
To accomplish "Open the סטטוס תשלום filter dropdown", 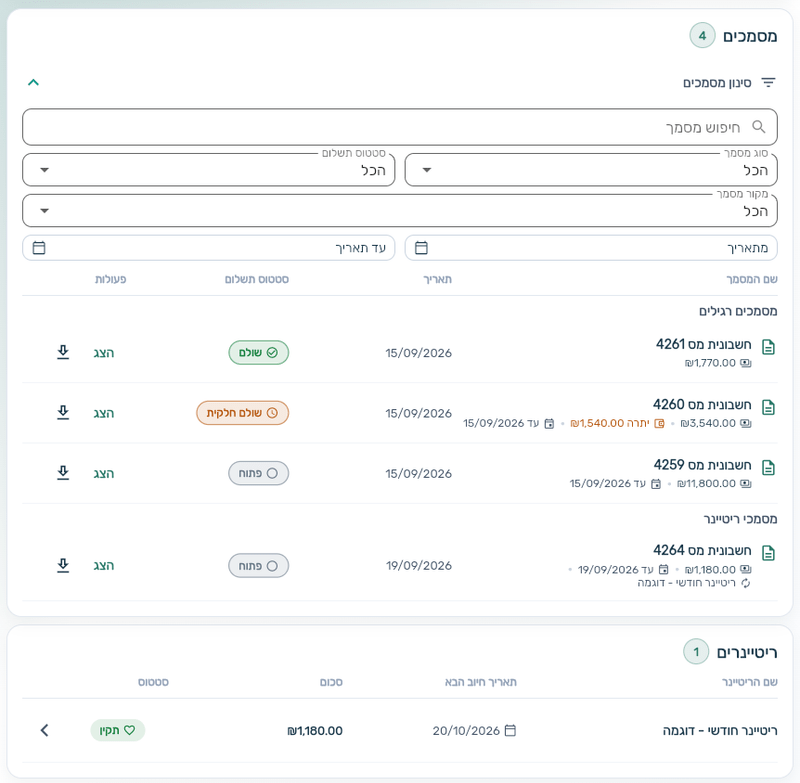I will pyautogui.click(x=209, y=170).
